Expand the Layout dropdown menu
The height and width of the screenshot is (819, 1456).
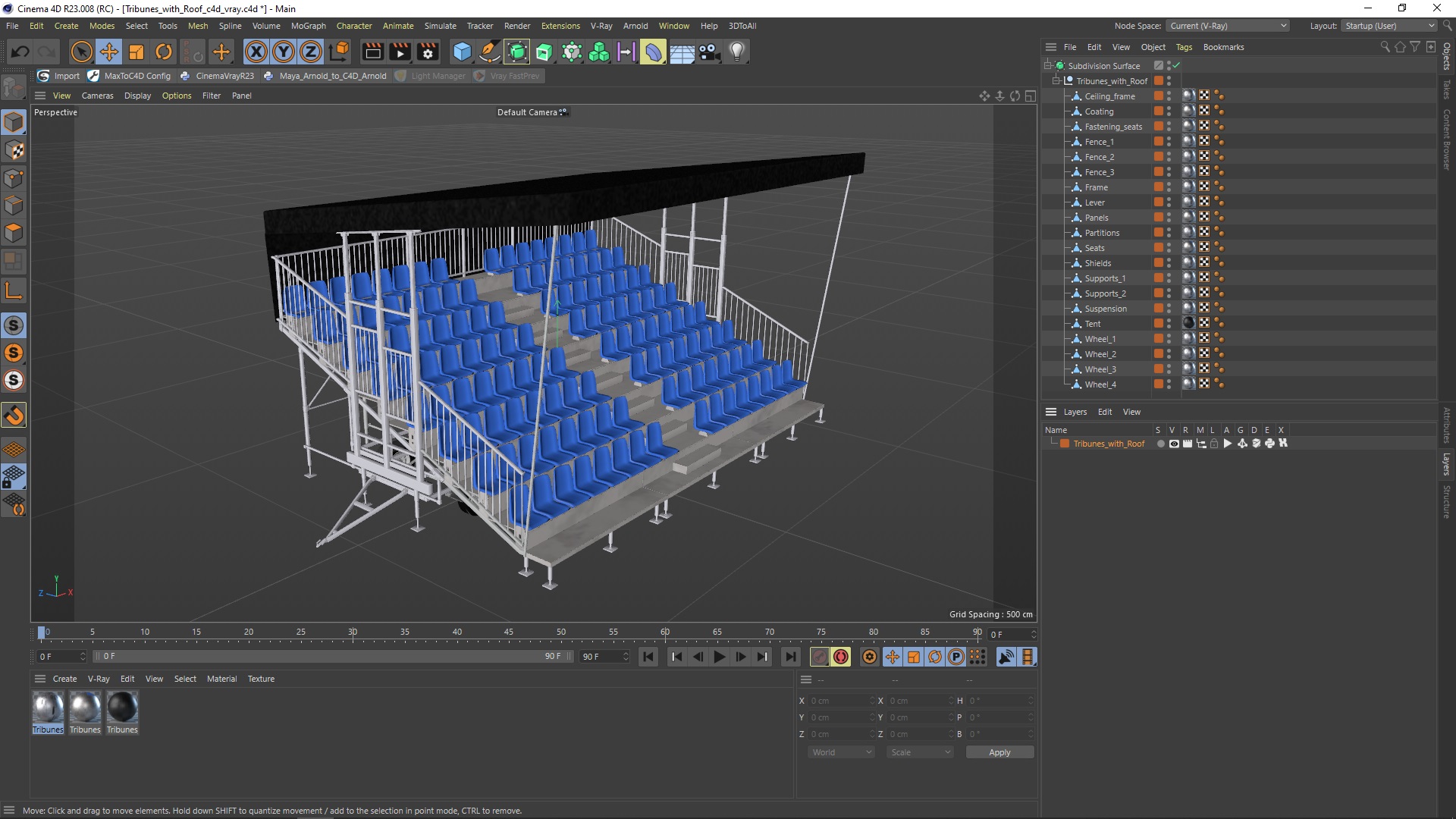(1390, 26)
